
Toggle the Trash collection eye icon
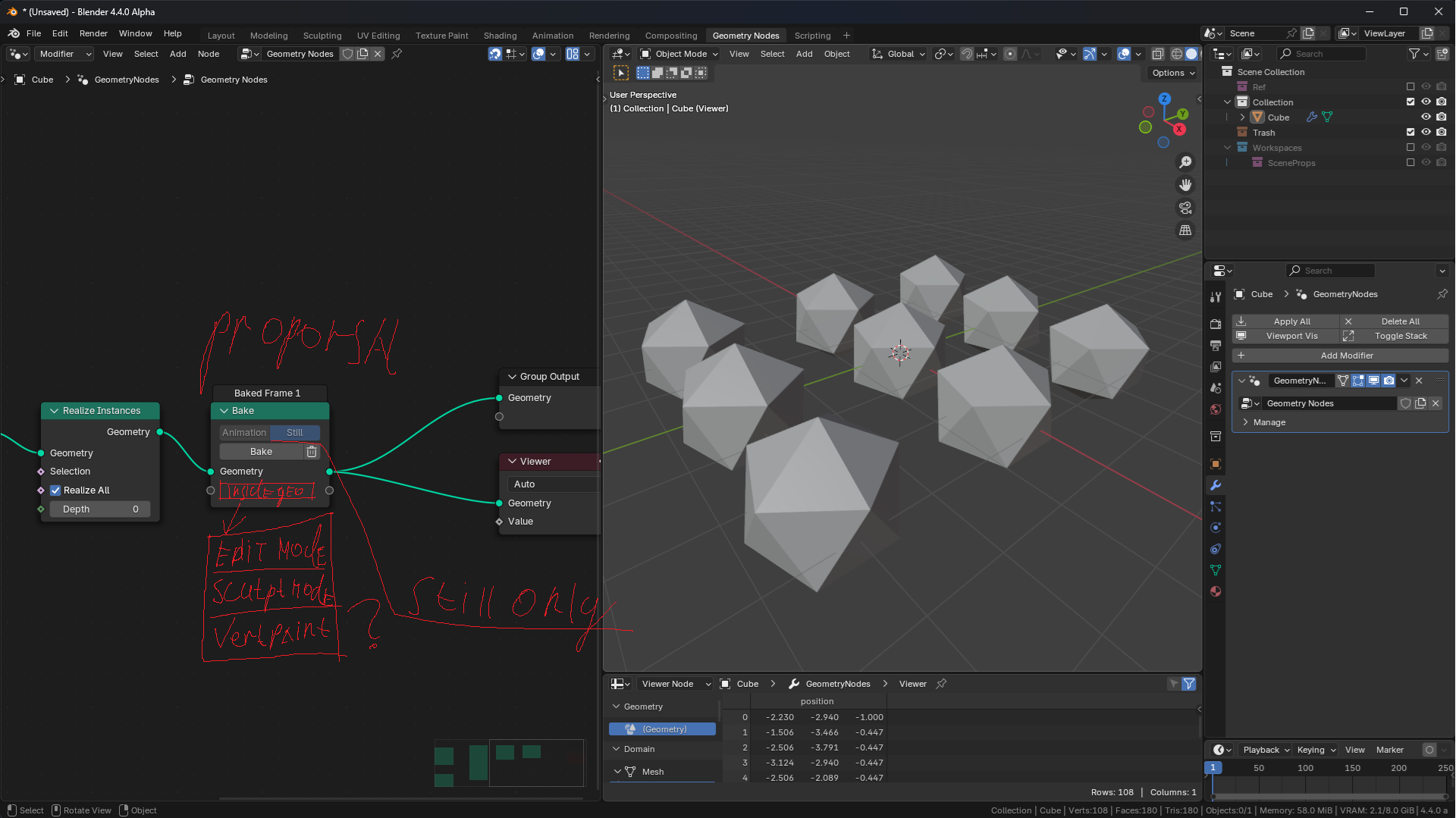(1426, 133)
